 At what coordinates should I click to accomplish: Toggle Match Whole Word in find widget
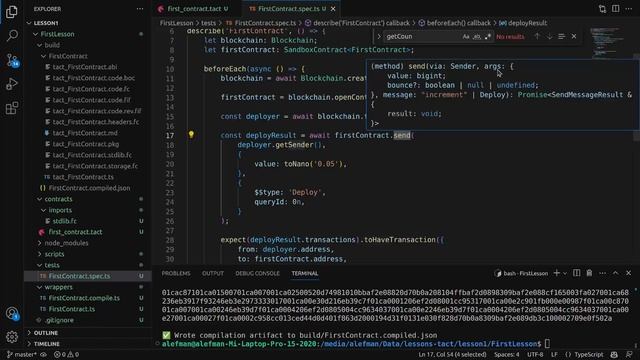[476, 36]
